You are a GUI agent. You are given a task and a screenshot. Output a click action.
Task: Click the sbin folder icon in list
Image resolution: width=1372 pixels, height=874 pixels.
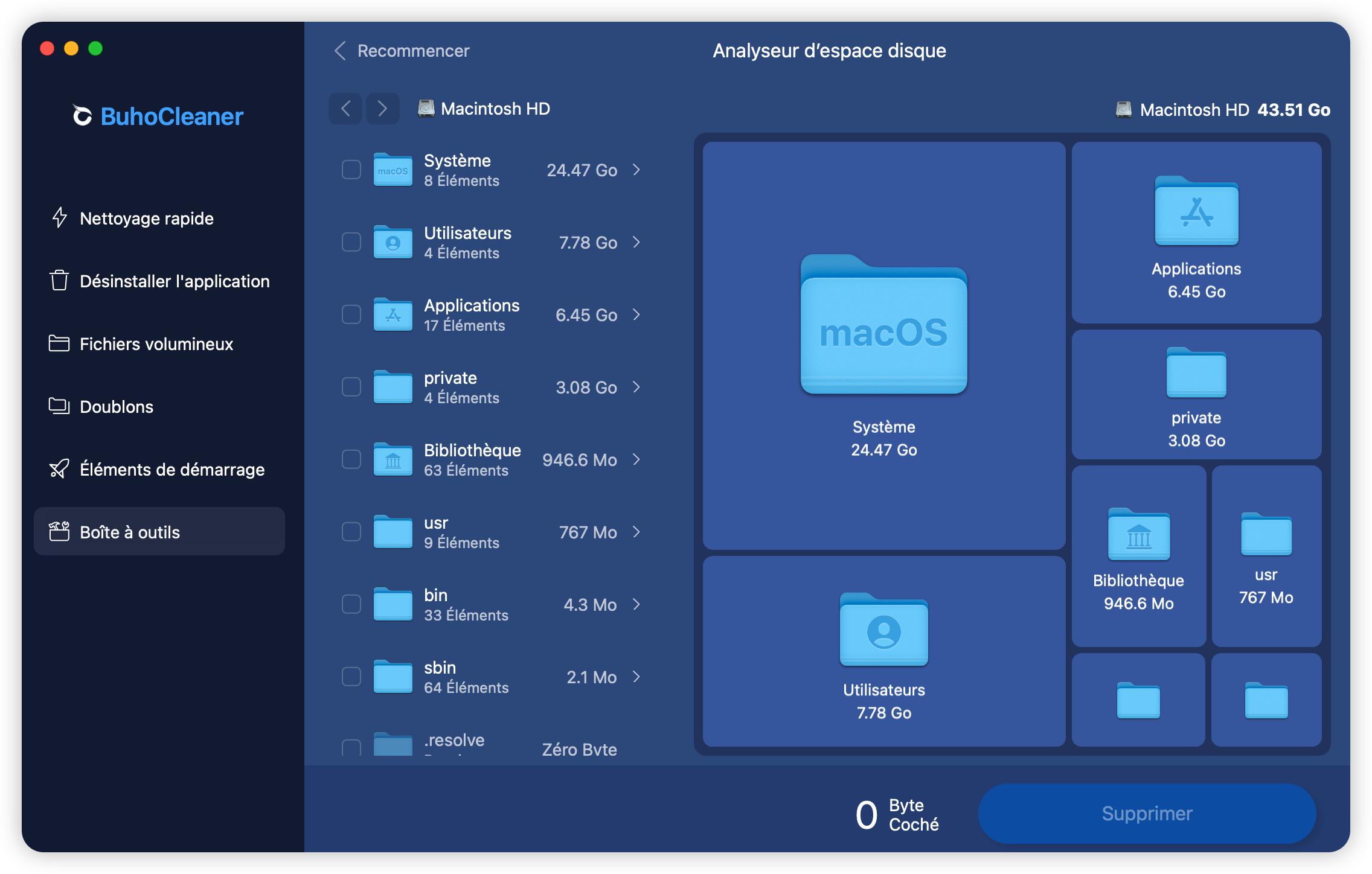tap(393, 677)
